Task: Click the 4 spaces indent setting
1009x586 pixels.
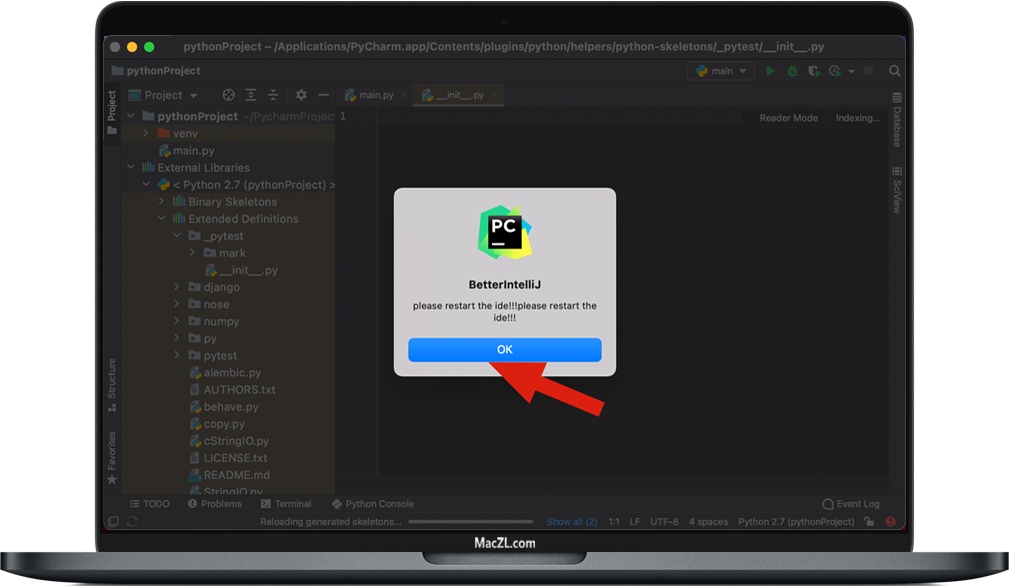Action: pos(708,522)
